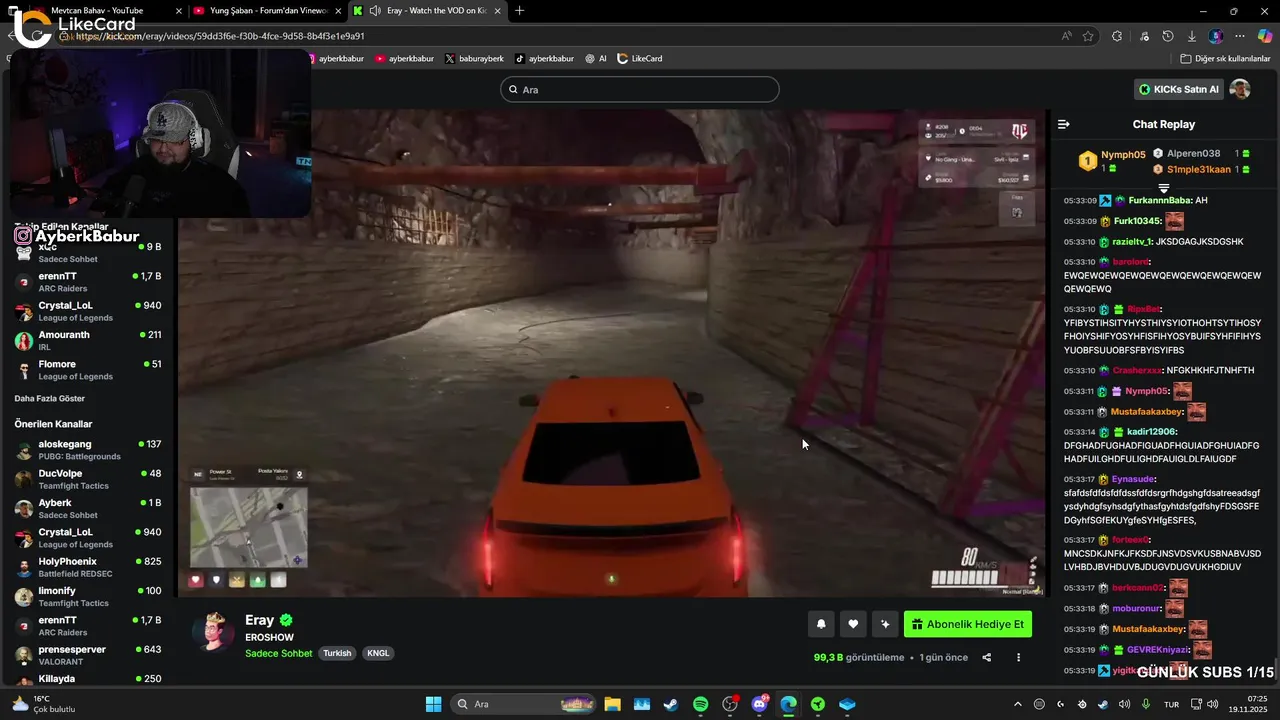Click the share icon below video
1280x720 pixels.
pos(987,657)
